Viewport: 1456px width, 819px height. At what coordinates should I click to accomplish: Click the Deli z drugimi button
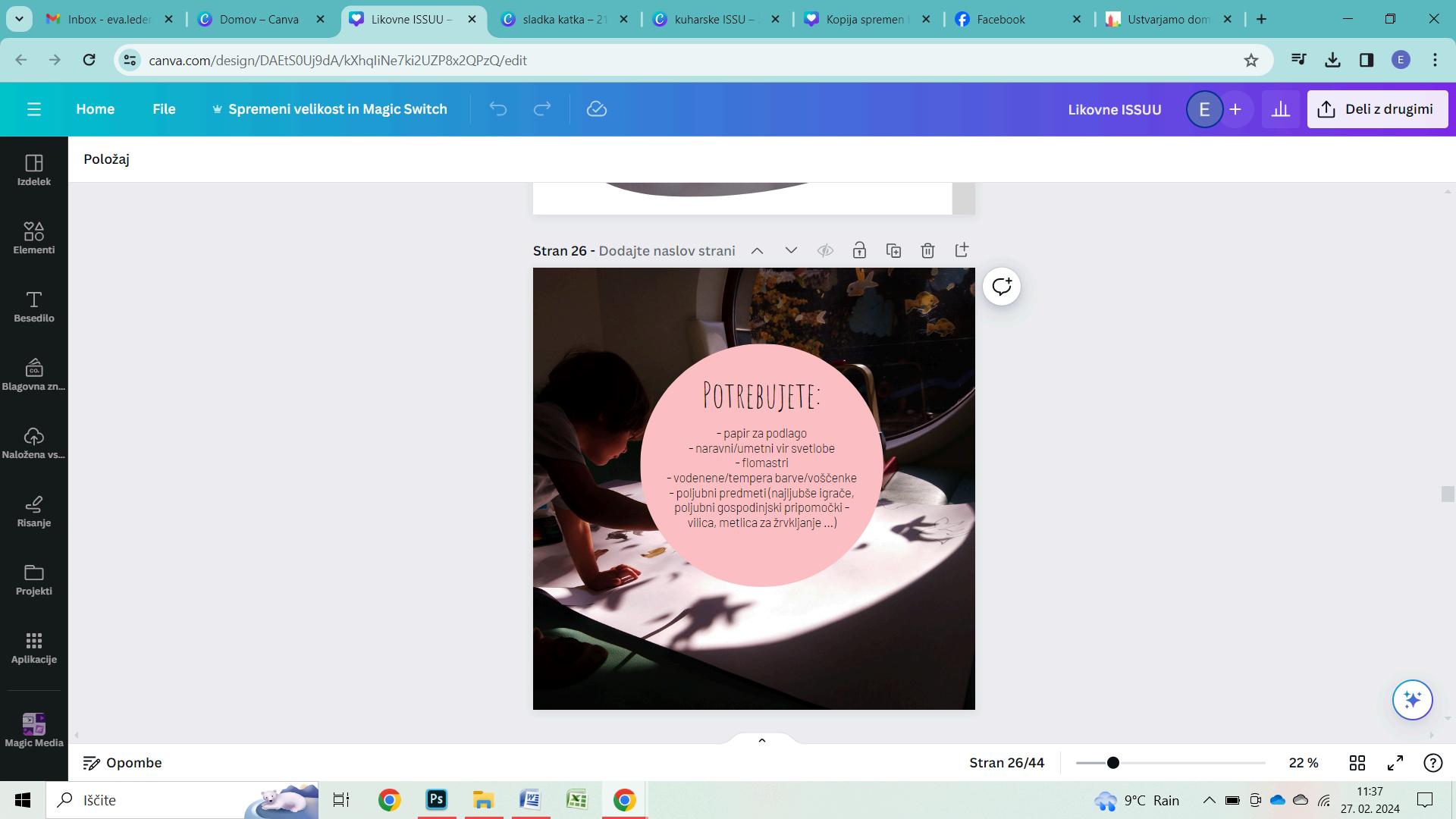click(1377, 109)
